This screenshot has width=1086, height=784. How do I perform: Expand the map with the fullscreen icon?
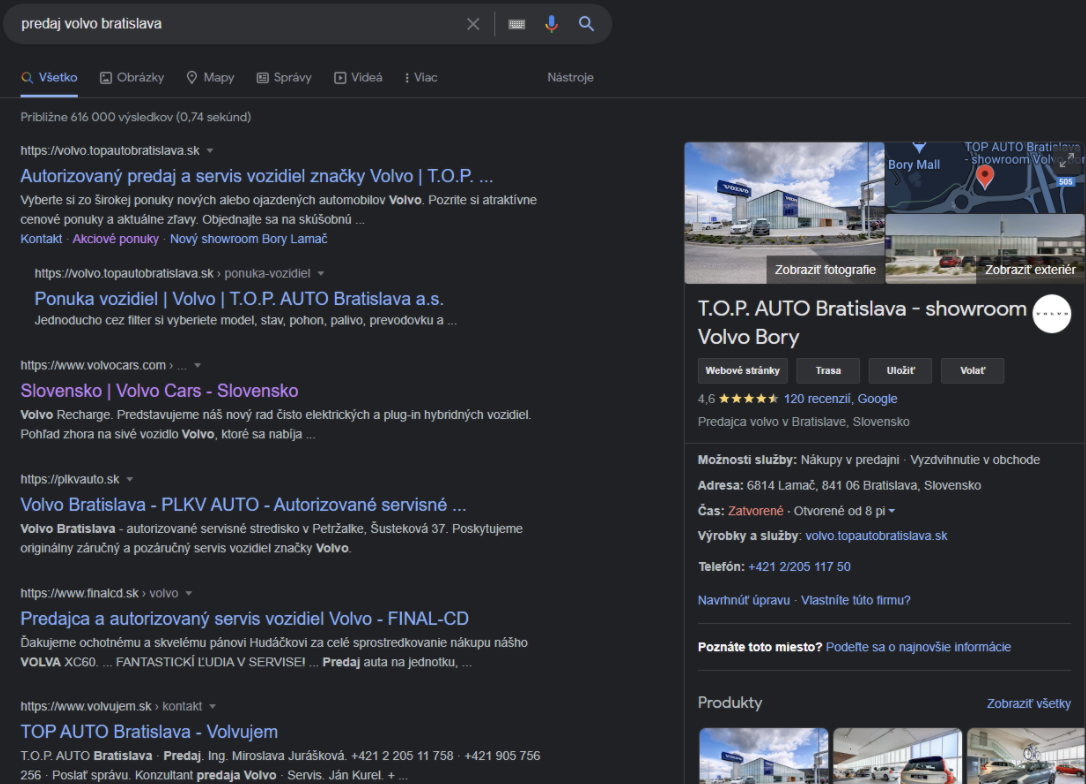[1067, 160]
